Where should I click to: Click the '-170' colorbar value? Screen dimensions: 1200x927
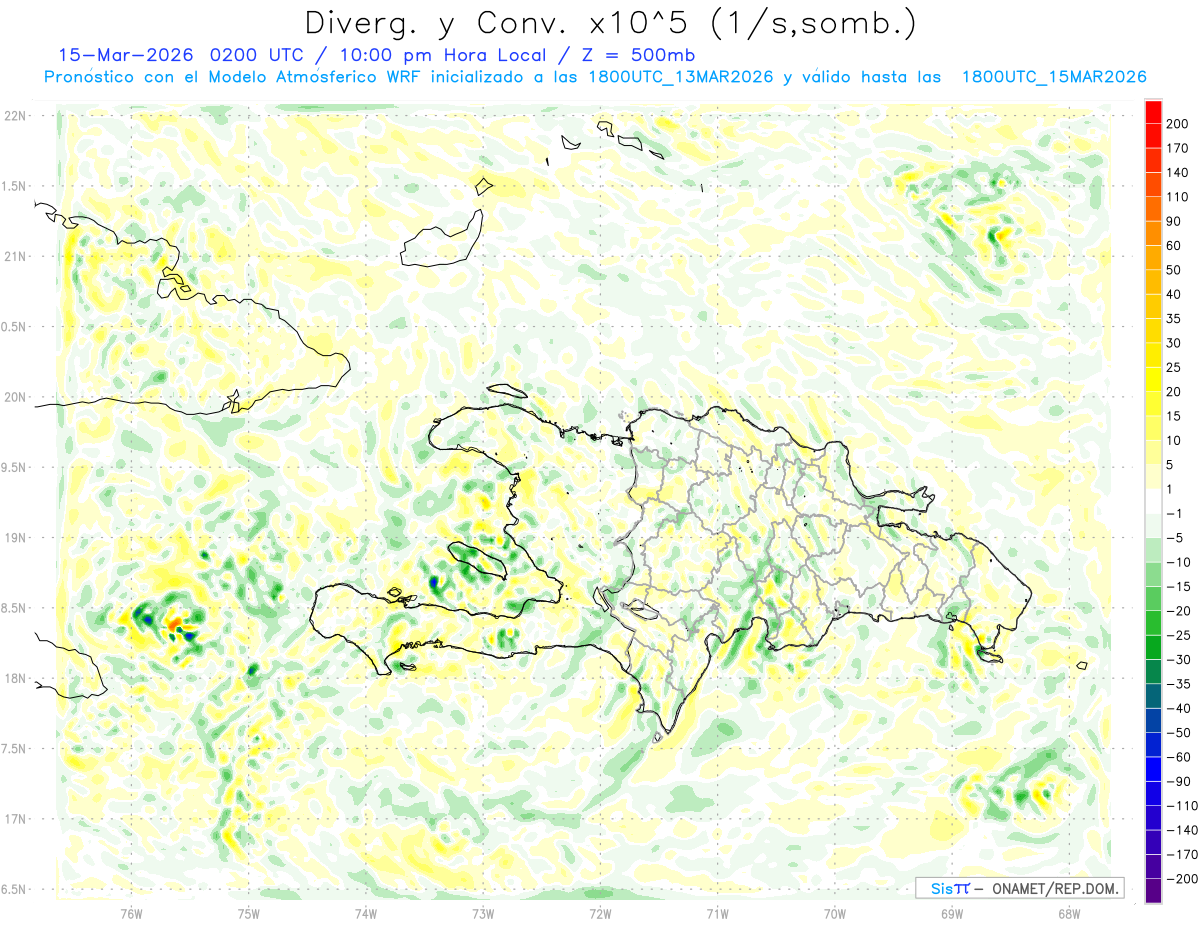coord(1183,855)
